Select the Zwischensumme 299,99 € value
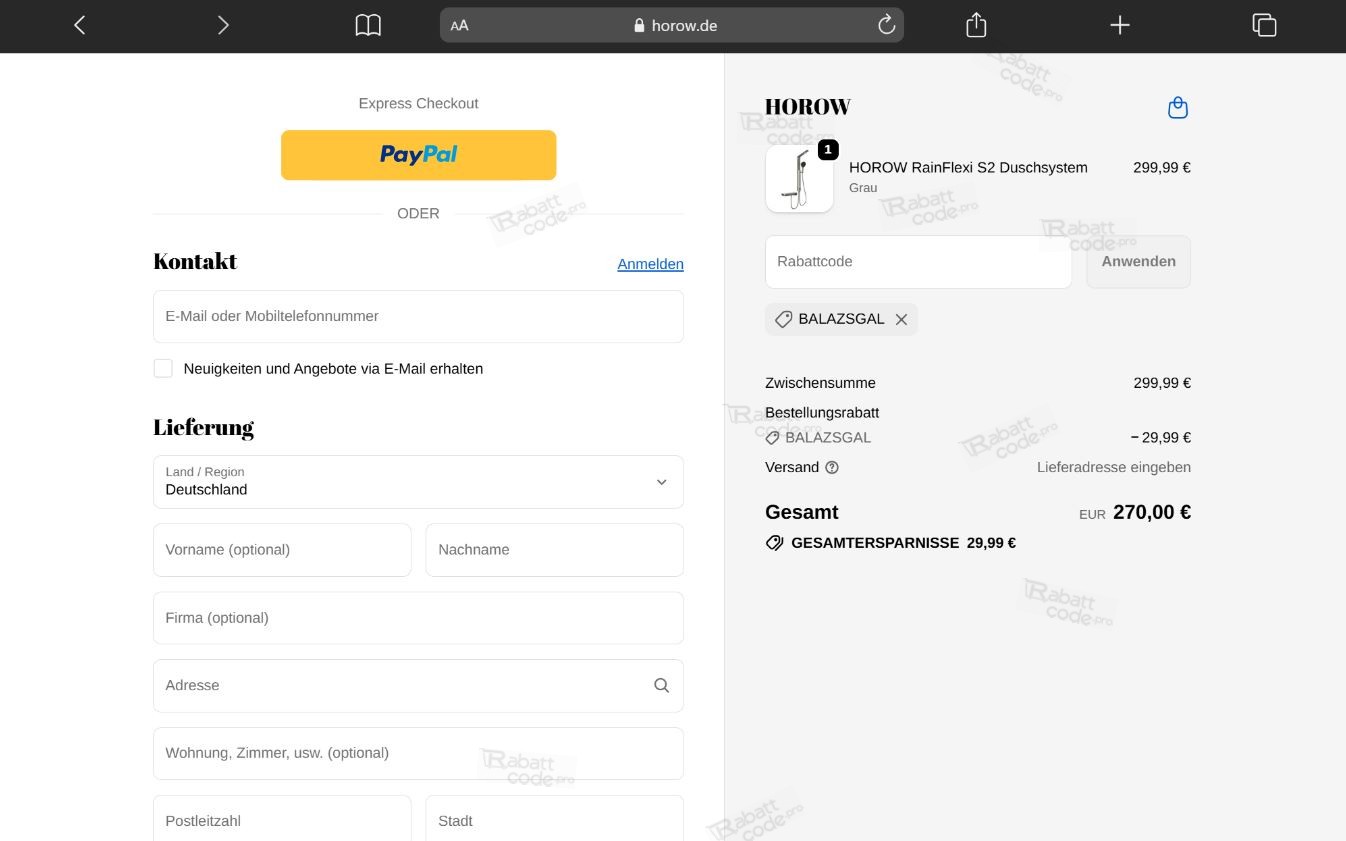The image size is (1346, 841). pyautogui.click(x=1162, y=383)
